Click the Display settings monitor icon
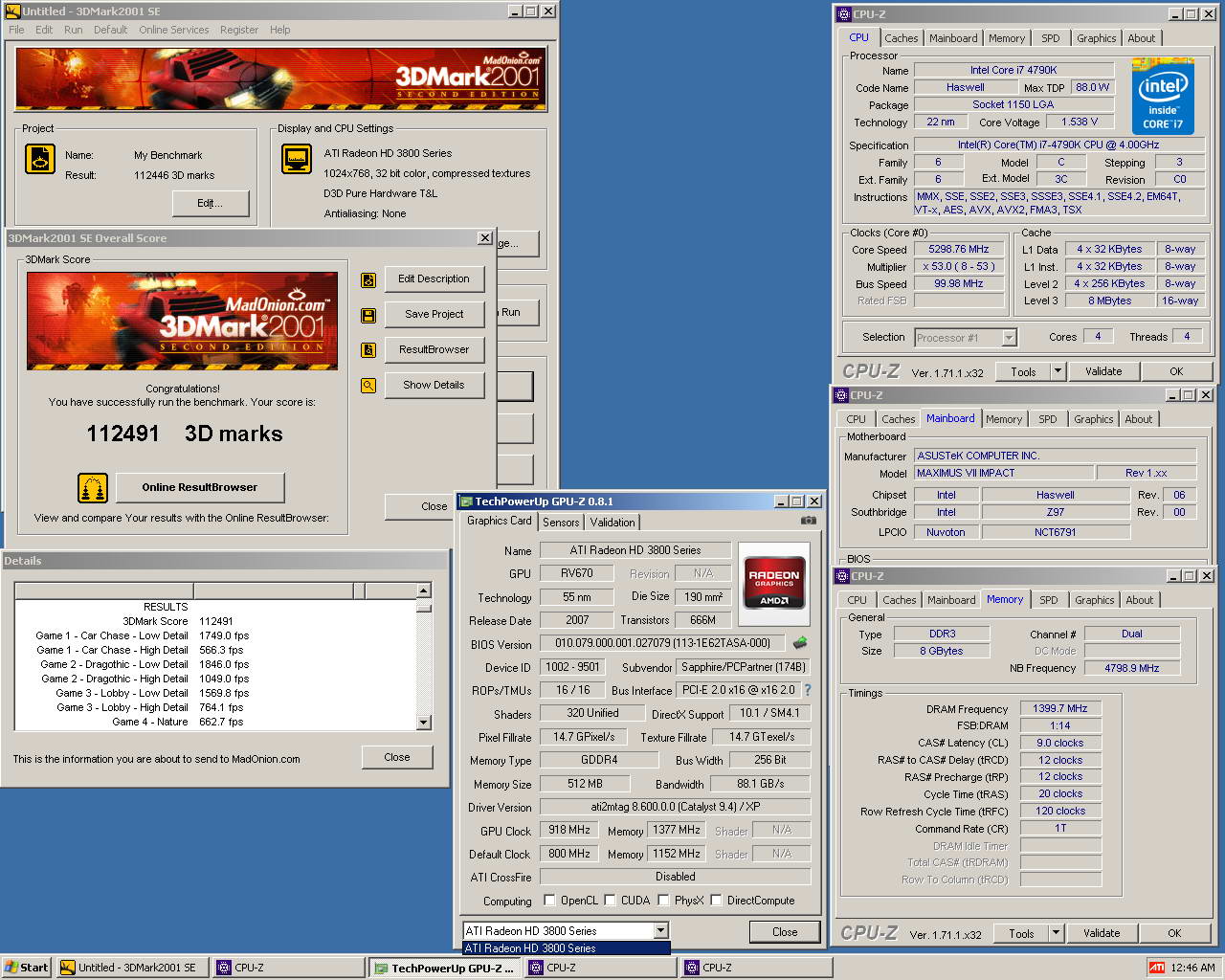Screen dimensions: 1225x980 coord(297,159)
